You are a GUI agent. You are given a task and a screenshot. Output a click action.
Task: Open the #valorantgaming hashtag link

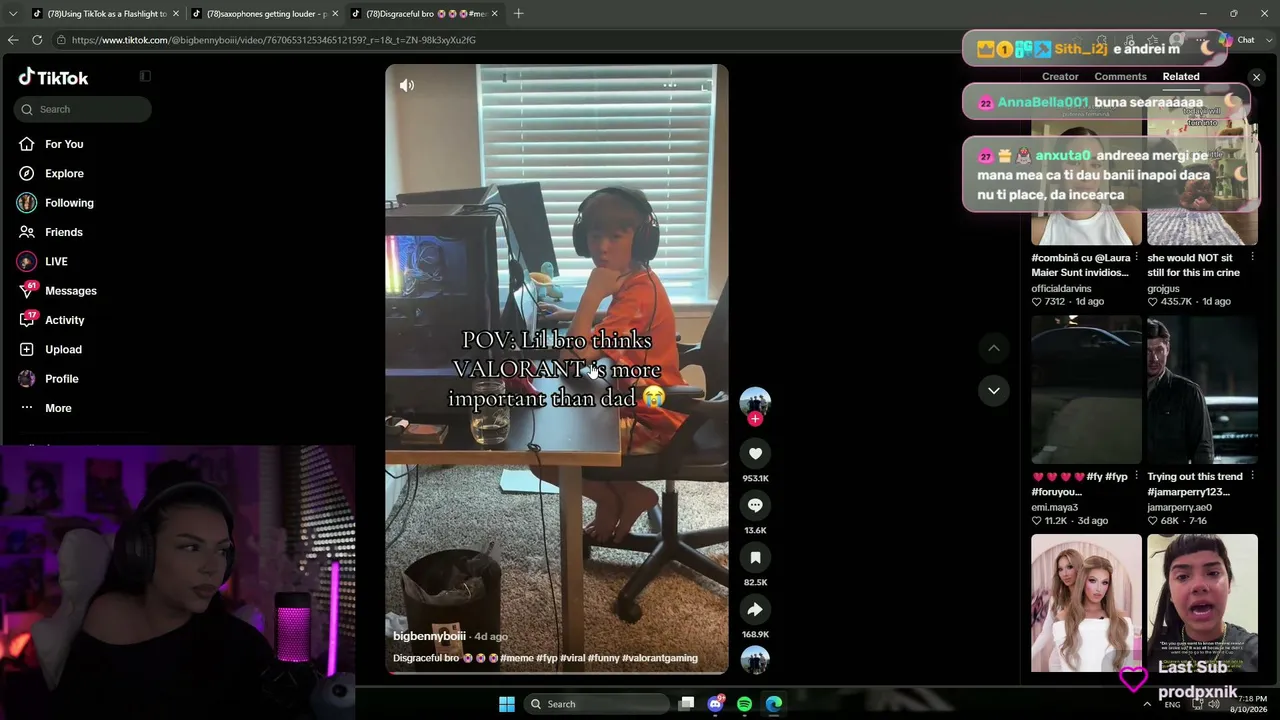click(x=660, y=658)
